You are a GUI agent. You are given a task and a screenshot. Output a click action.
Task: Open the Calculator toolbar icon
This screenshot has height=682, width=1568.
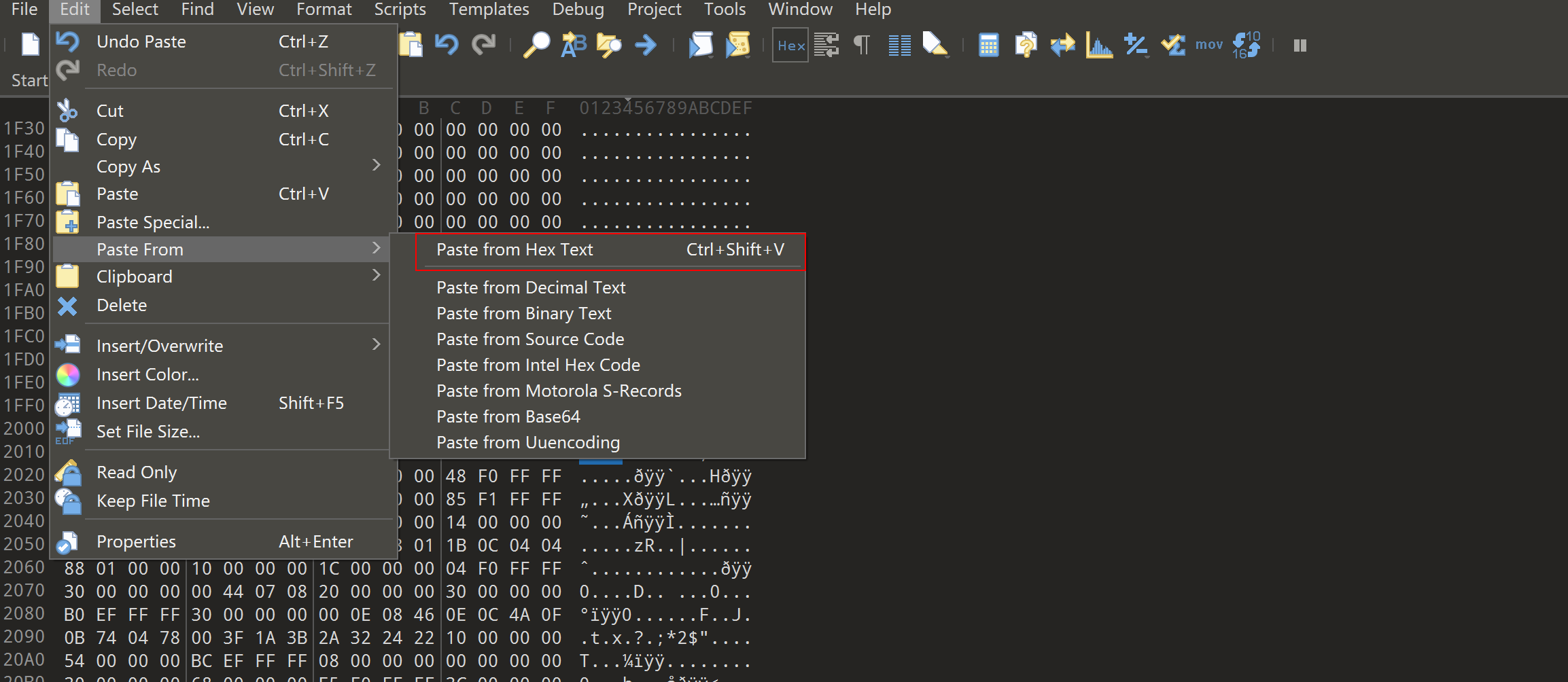coord(988,46)
